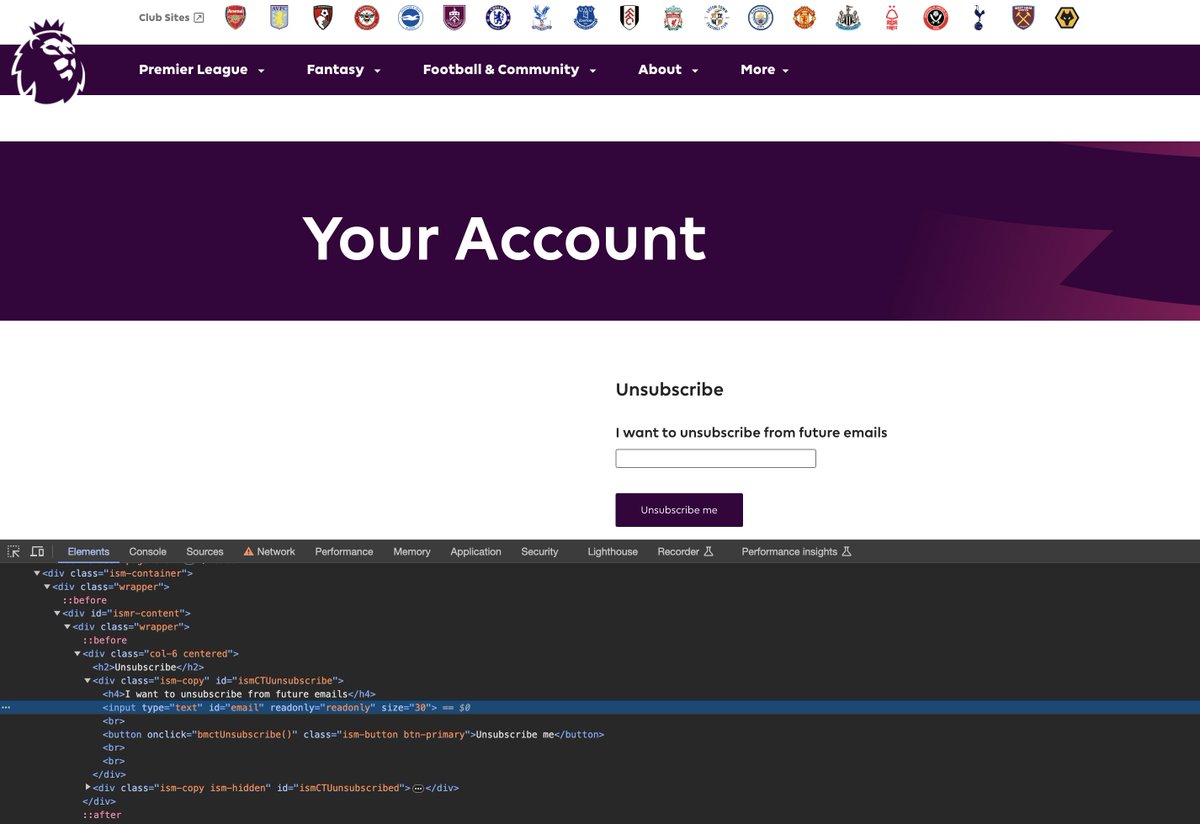Switch to the Performance insights tab
The height and width of the screenshot is (824, 1200).
pos(796,551)
